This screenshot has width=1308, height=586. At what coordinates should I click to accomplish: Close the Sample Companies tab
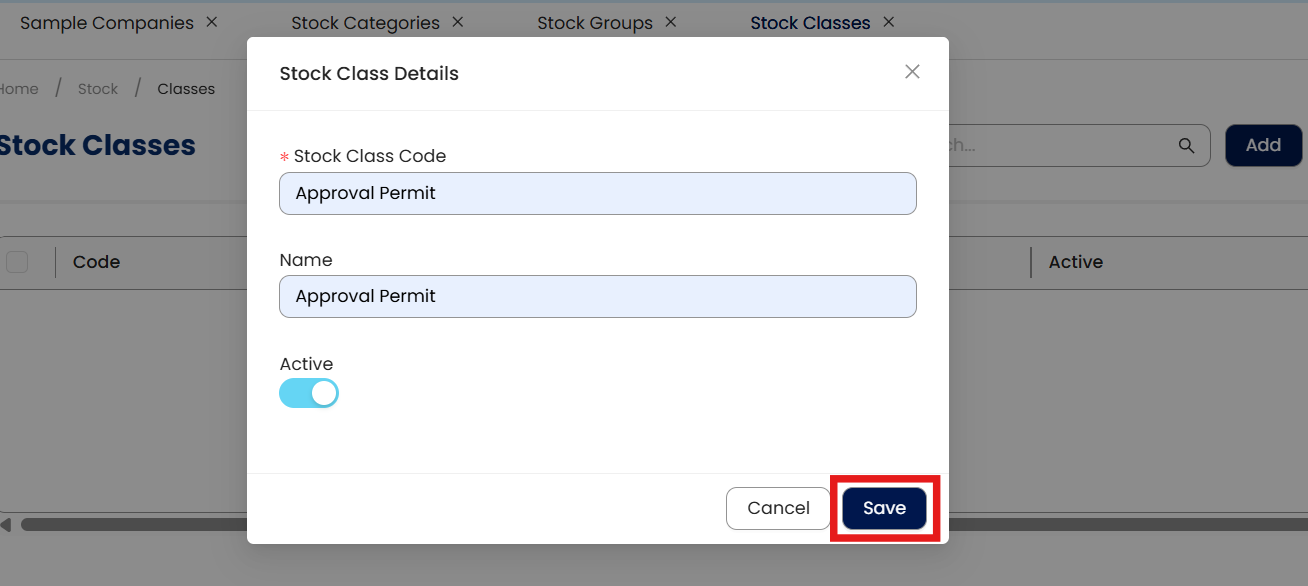click(x=211, y=22)
